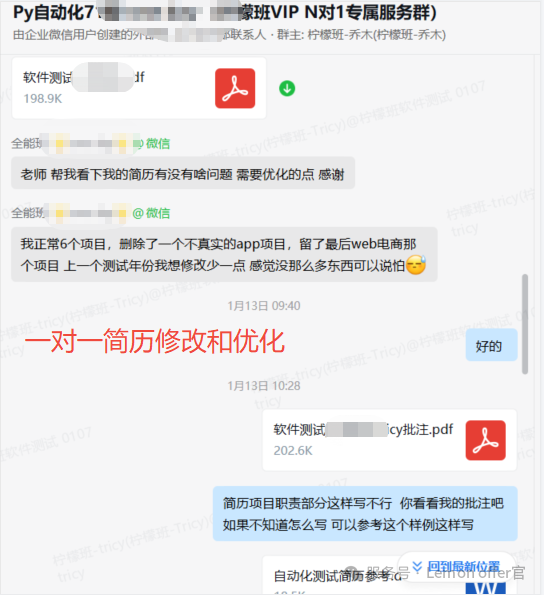Download the PDF via green arrow icon
Viewport: 544px width, 595px height.
(x=287, y=88)
